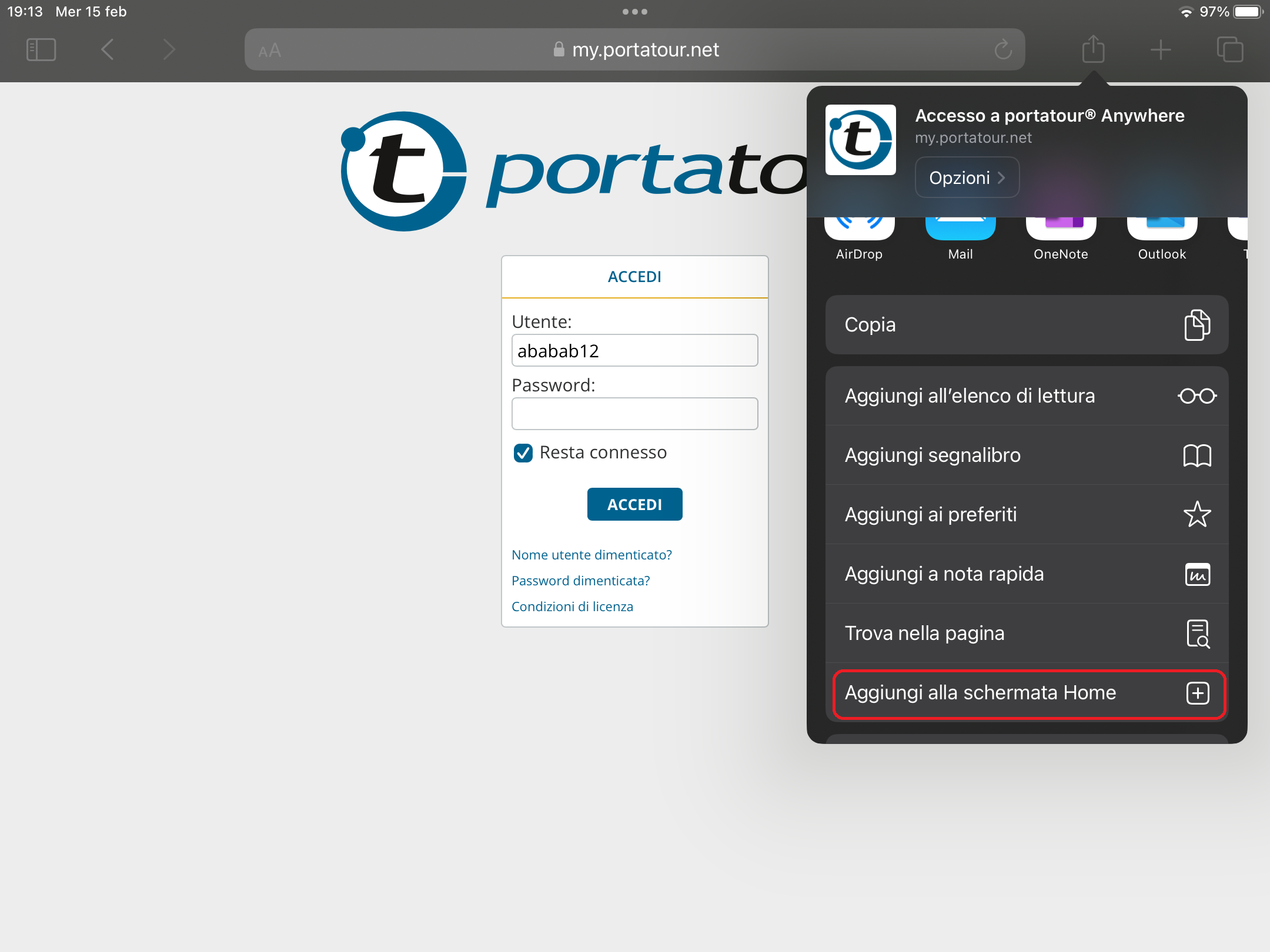Click the ACCEDI login button

click(x=635, y=504)
